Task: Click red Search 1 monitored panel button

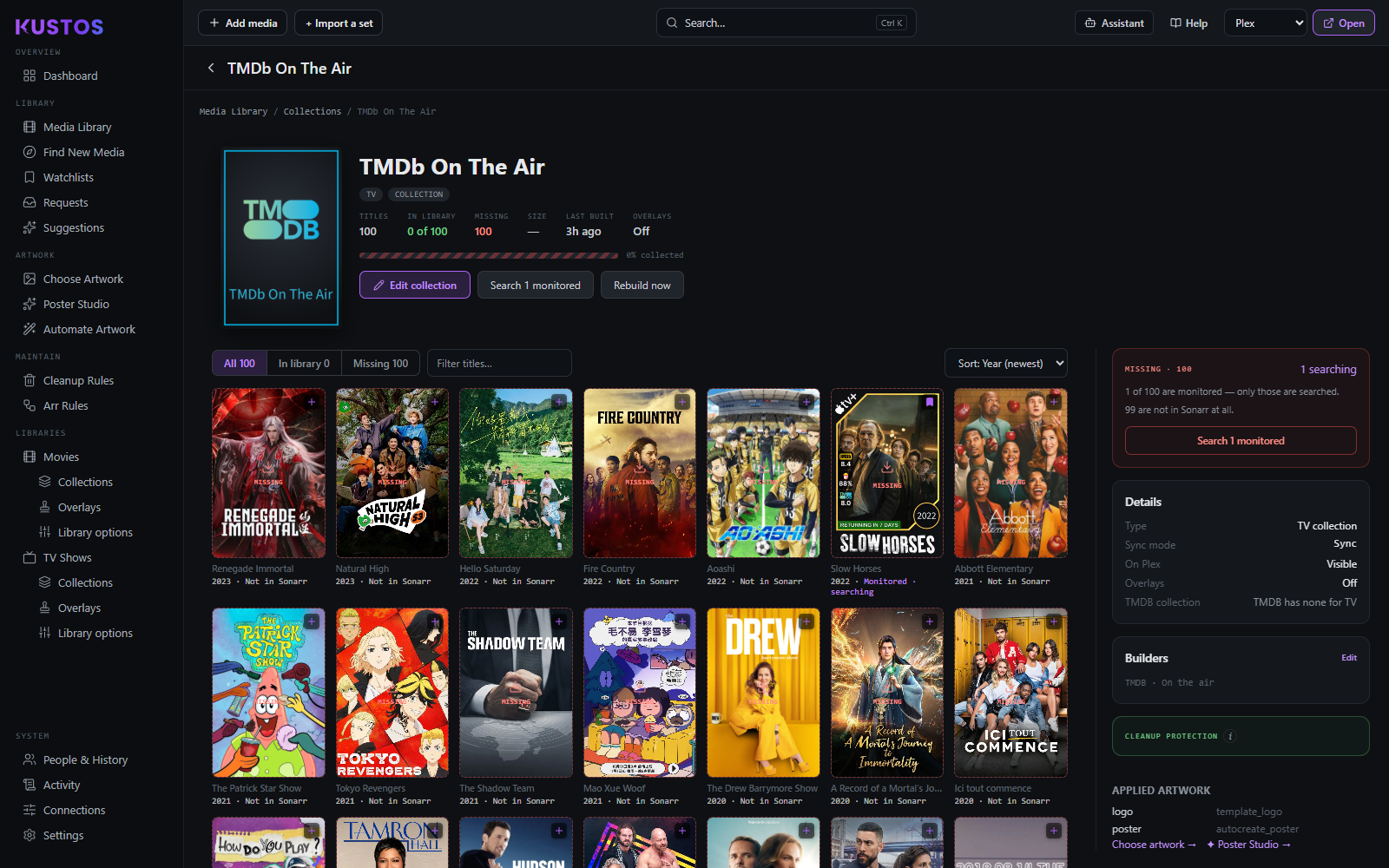Action: (x=1241, y=441)
